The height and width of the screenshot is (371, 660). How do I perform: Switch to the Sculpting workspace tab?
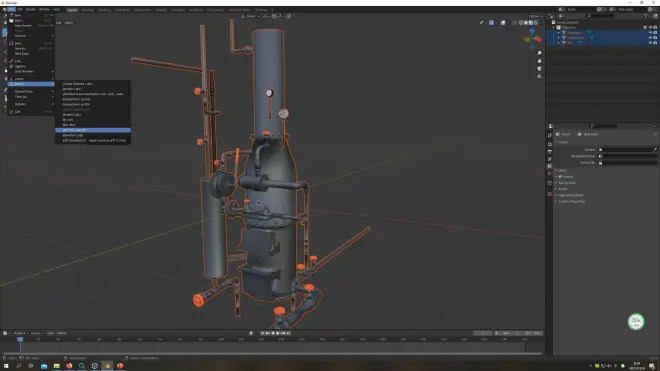pos(104,10)
